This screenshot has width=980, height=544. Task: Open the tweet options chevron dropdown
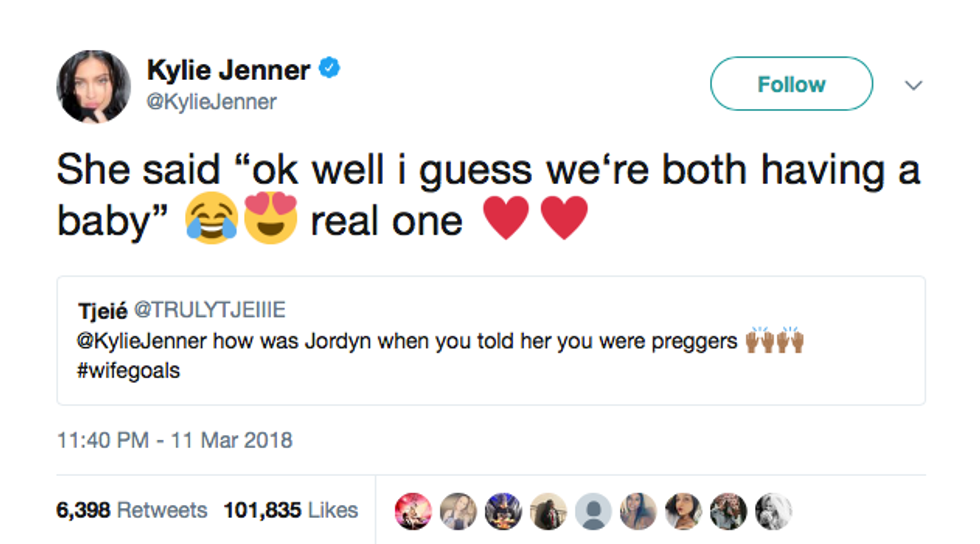coord(912,86)
